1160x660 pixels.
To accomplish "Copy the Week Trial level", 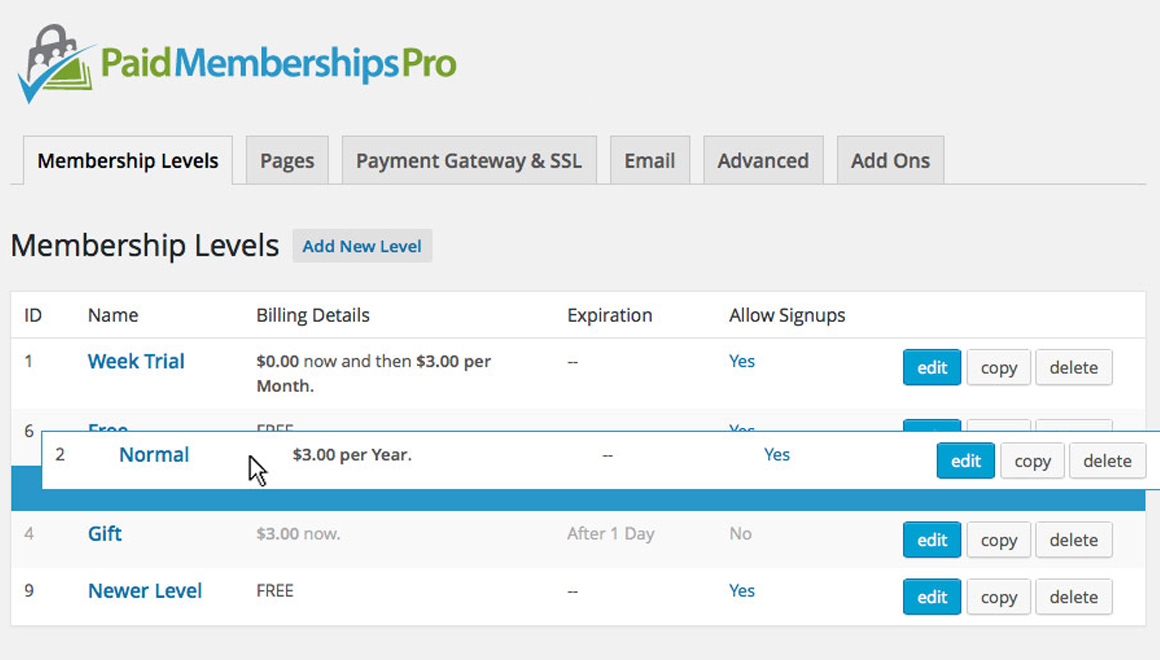I will (x=998, y=368).
